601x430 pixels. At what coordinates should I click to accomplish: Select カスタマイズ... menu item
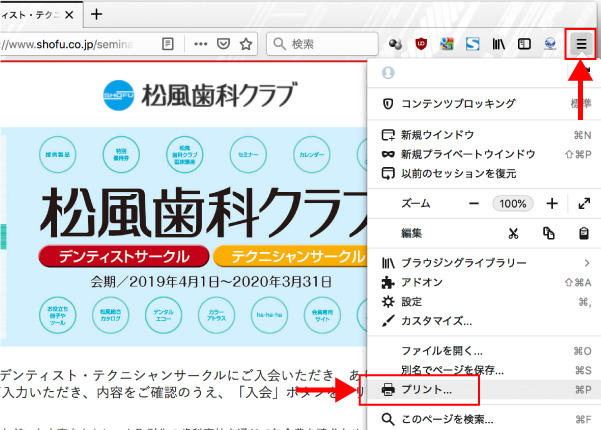click(484, 321)
